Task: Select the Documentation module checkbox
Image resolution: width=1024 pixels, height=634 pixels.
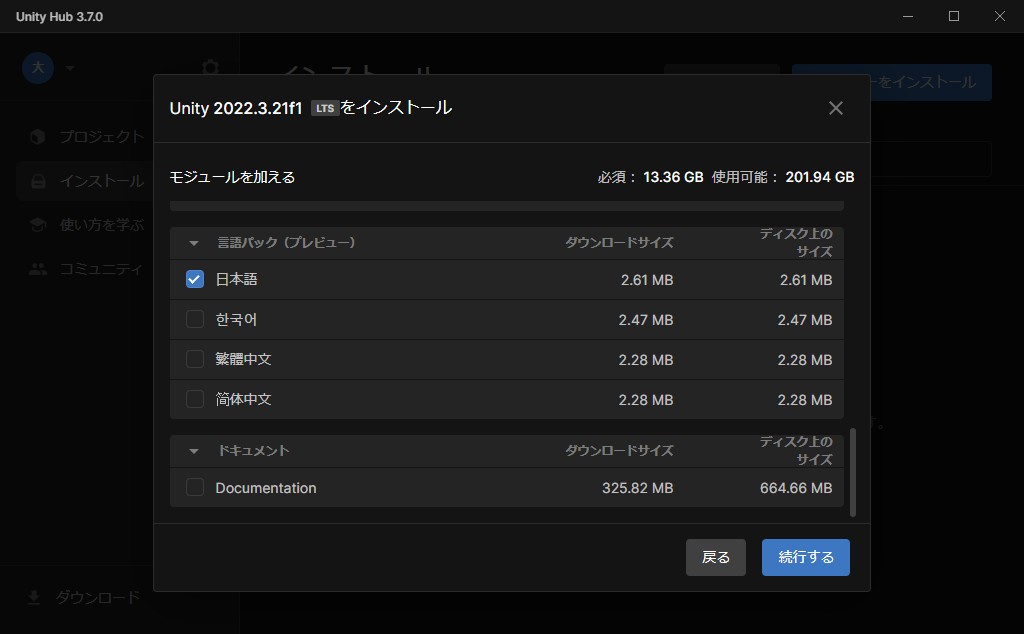Action: click(195, 488)
